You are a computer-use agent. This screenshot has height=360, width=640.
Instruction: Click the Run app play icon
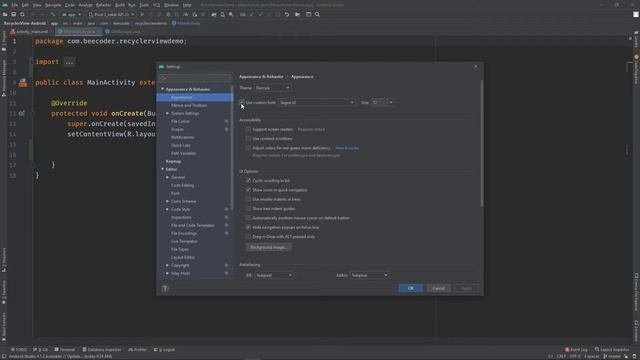(142, 14)
